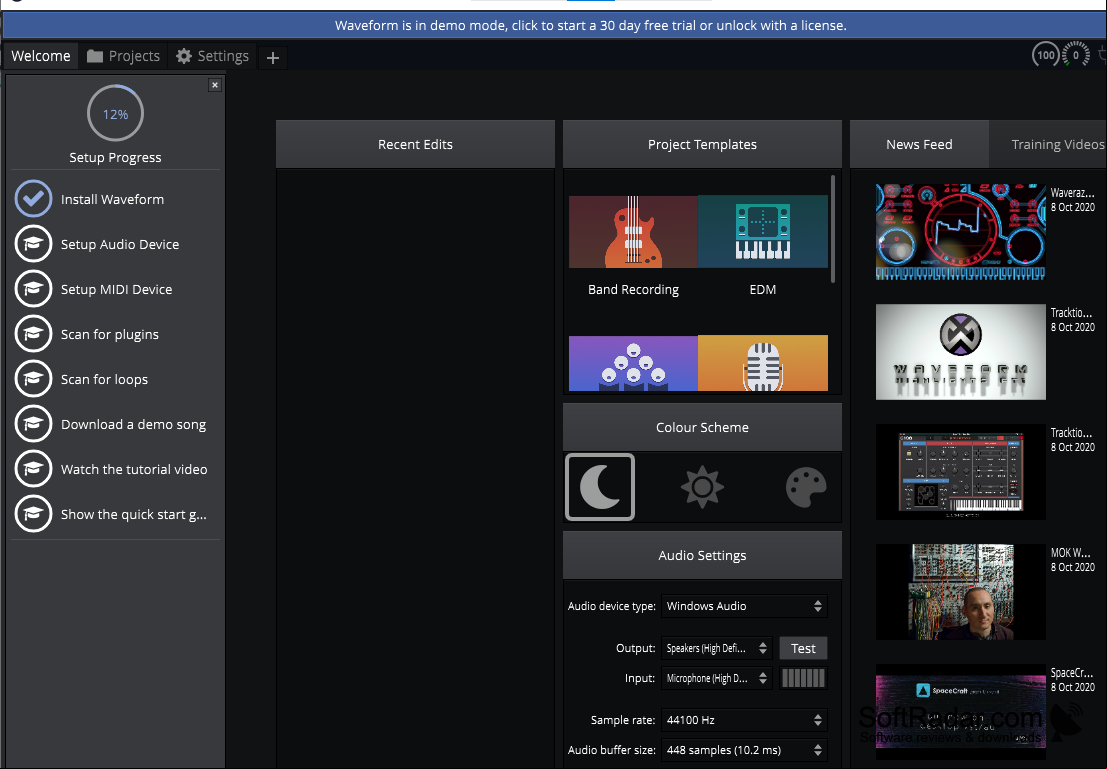Click the Scan for plugins step label

[109, 335]
